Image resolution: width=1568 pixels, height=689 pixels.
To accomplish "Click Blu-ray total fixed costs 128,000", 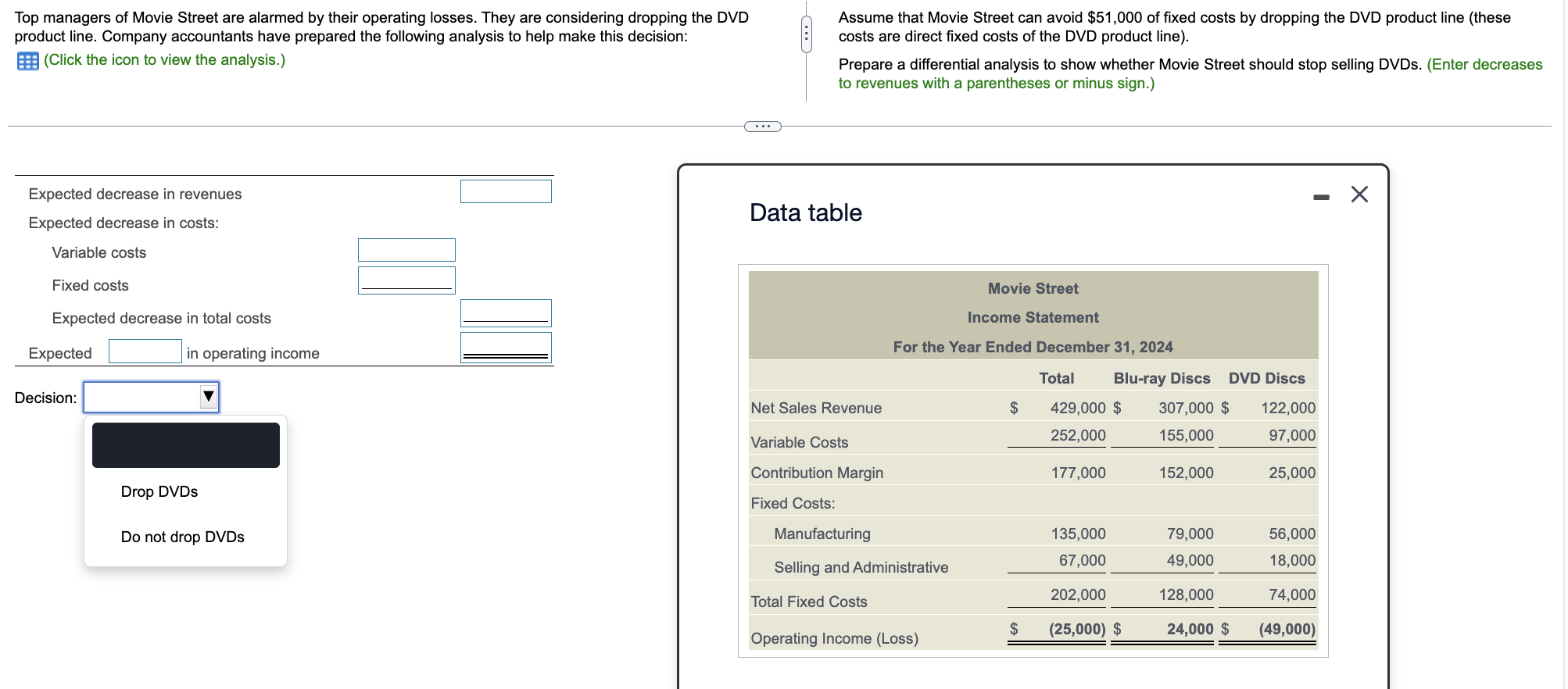I will 1186,594.
